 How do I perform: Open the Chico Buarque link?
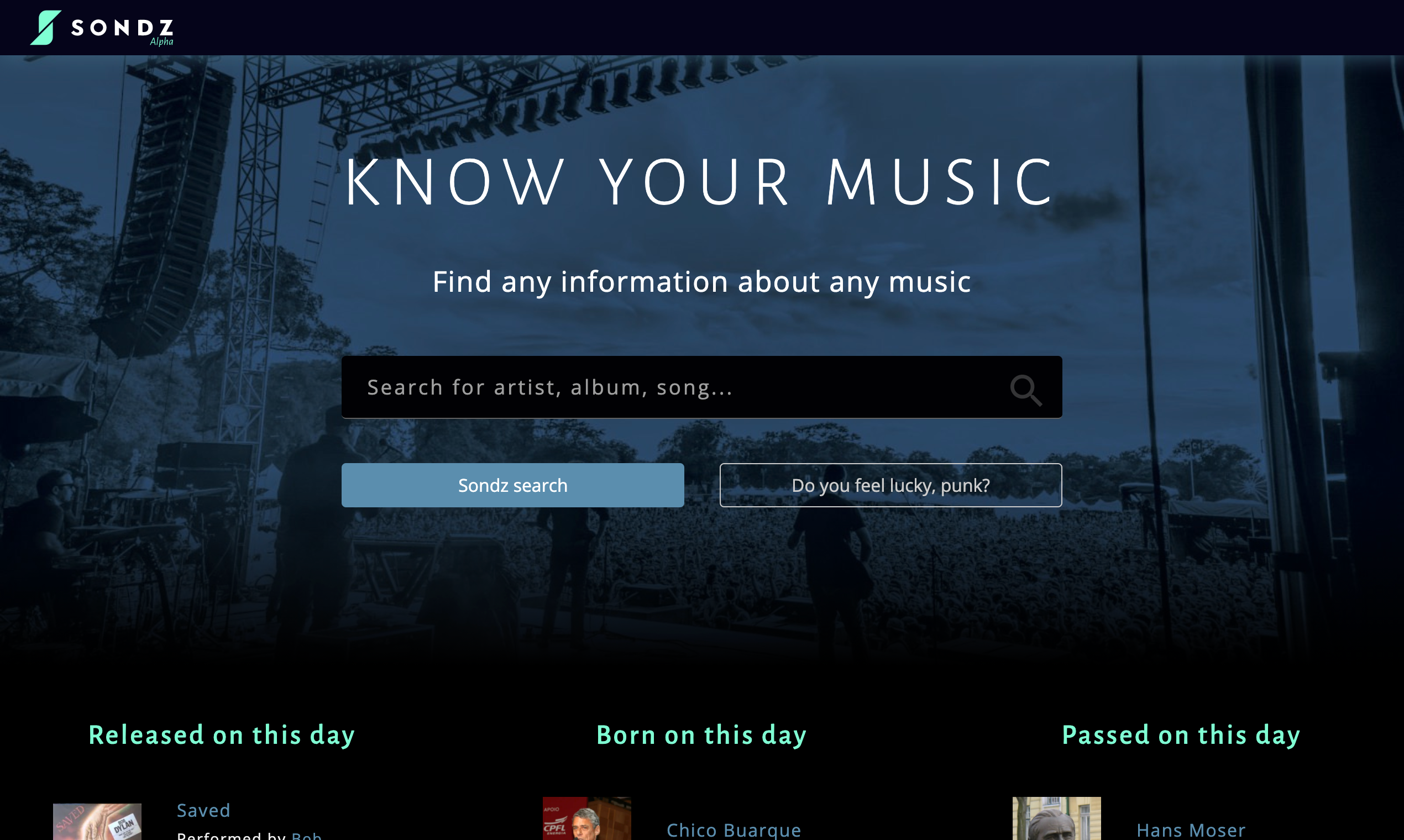point(734,830)
